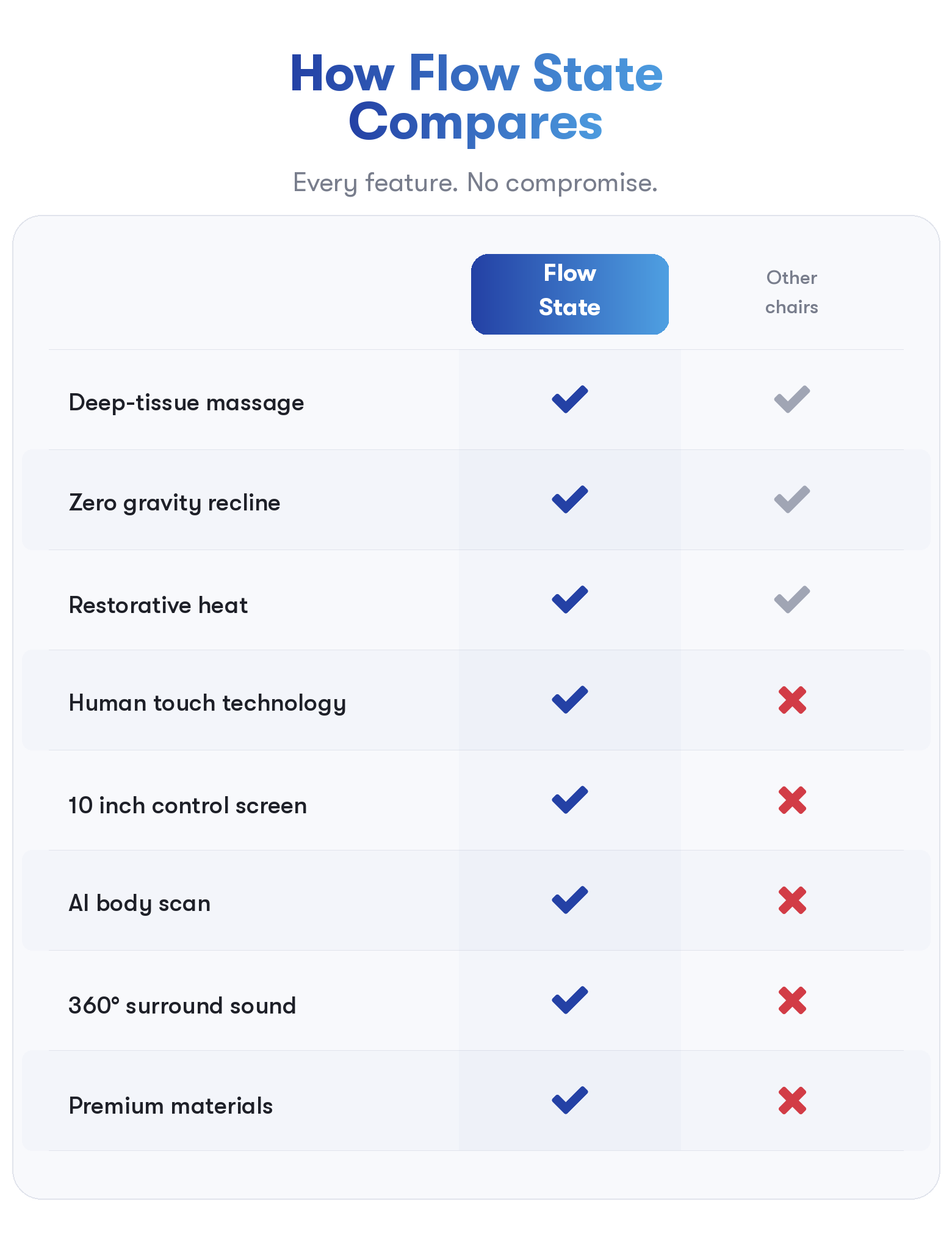Click the Other chairs column header

pyautogui.click(x=792, y=292)
